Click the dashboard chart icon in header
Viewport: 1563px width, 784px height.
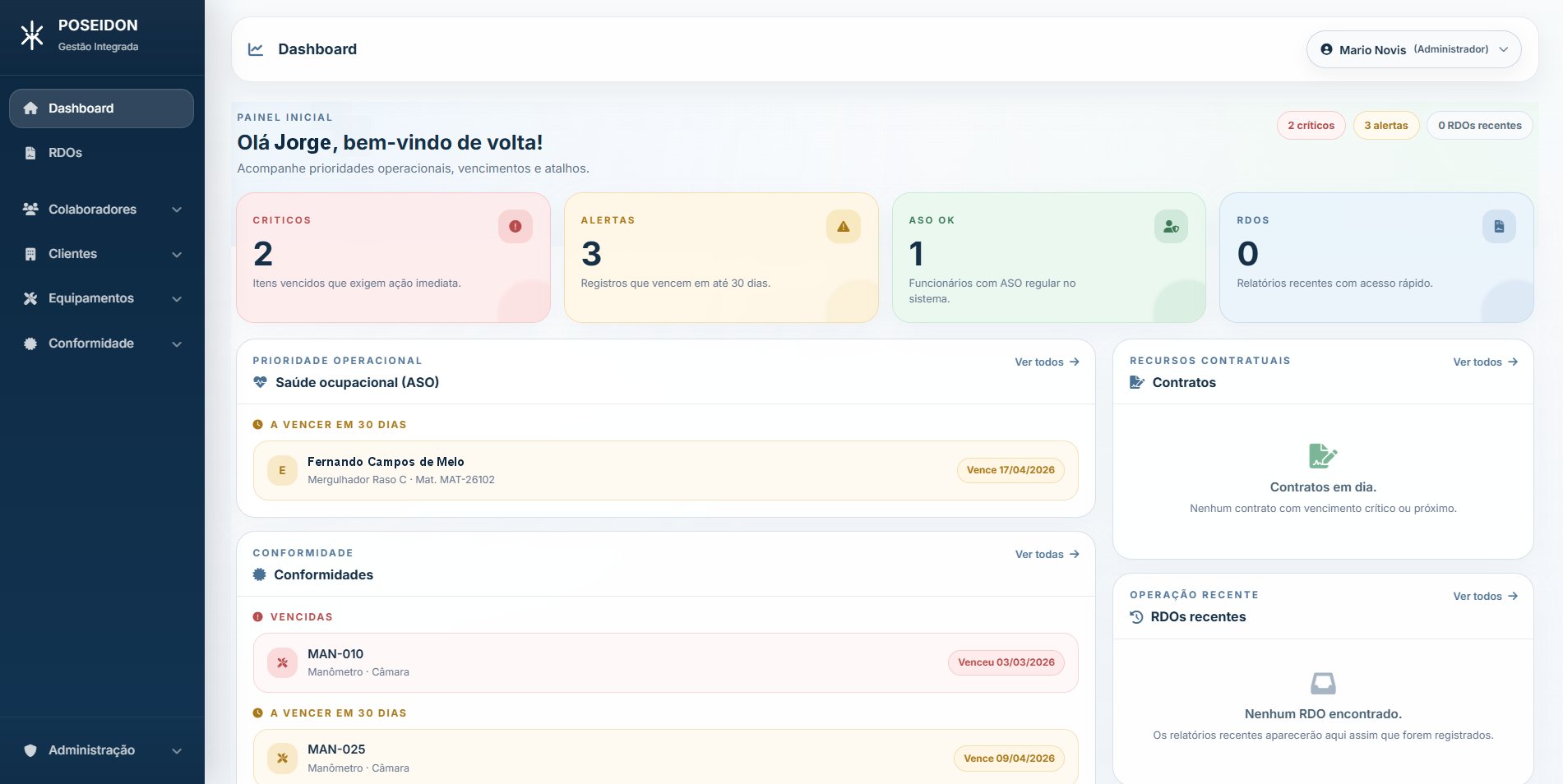256,49
